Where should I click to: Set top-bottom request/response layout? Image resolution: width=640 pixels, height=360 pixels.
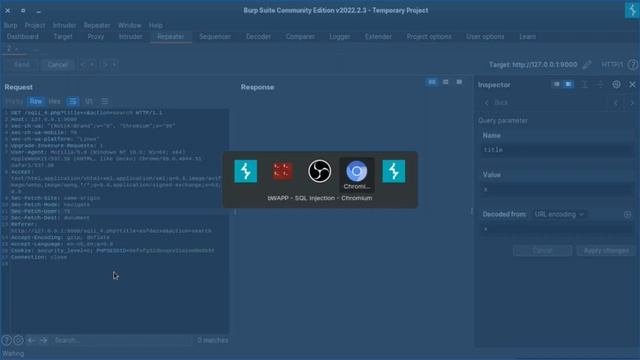point(446,82)
